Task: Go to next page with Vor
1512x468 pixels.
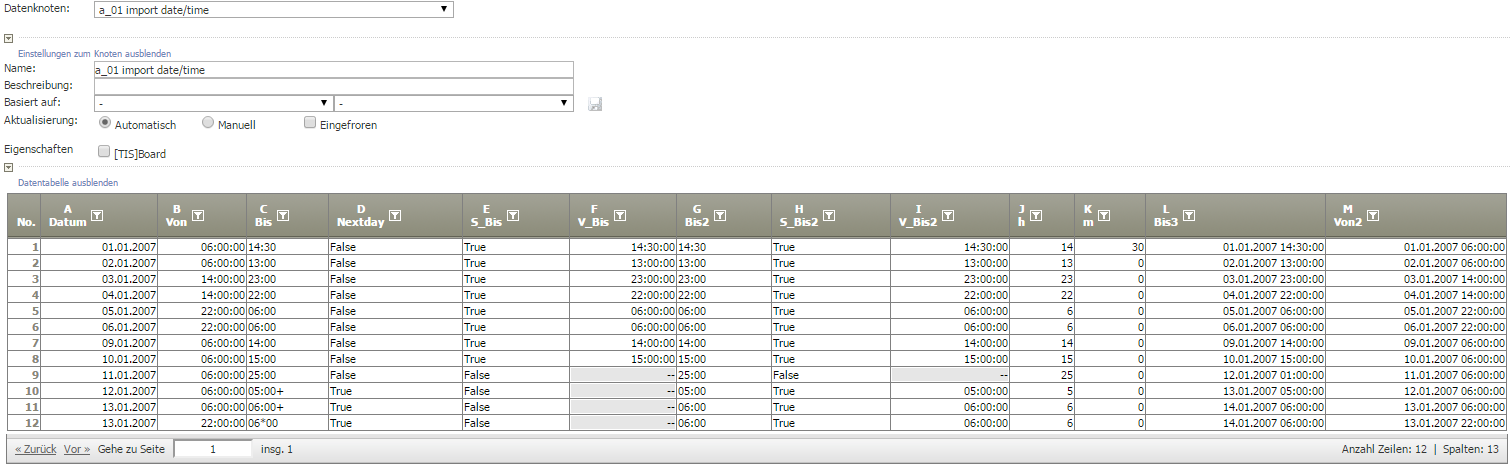Action: tap(77, 449)
